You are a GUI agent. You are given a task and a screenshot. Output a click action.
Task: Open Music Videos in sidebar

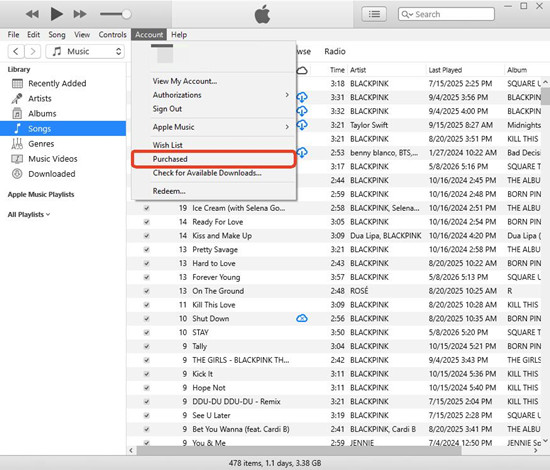coord(53,159)
